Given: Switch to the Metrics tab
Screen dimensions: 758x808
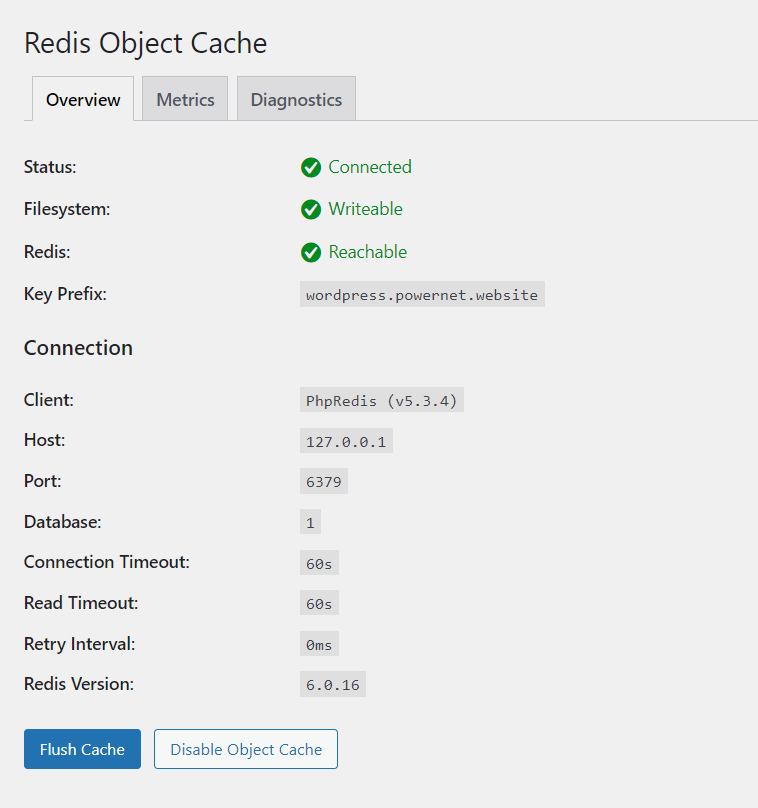Looking at the screenshot, I should [185, 99].
